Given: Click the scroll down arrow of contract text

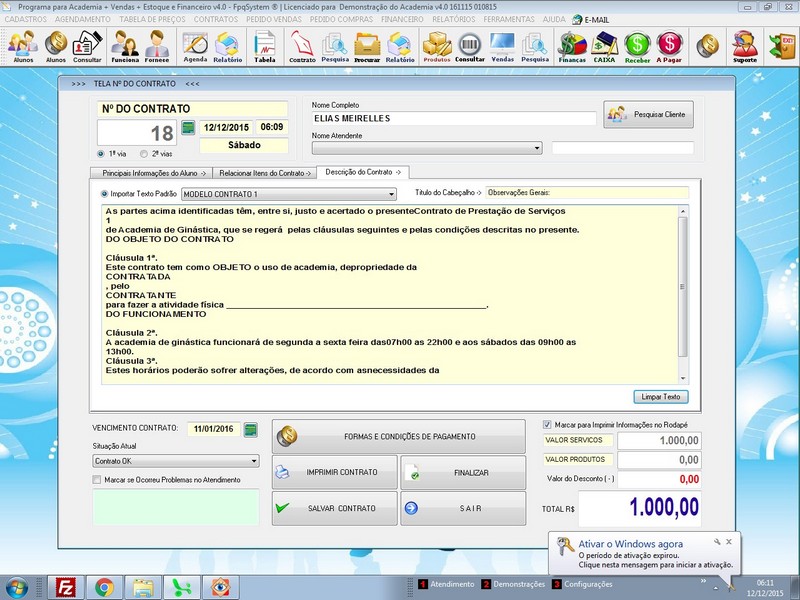Looking at the screenshot, I should (x=683, y=379).
